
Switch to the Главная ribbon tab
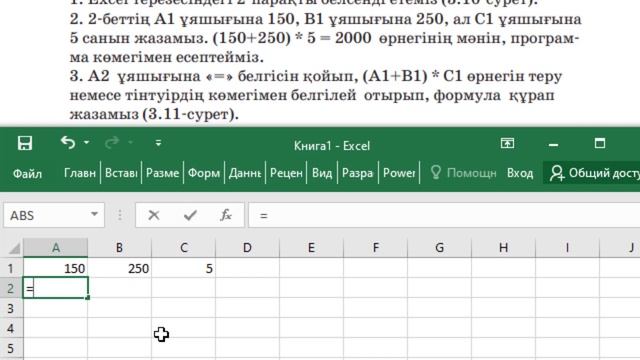point(80,173)
